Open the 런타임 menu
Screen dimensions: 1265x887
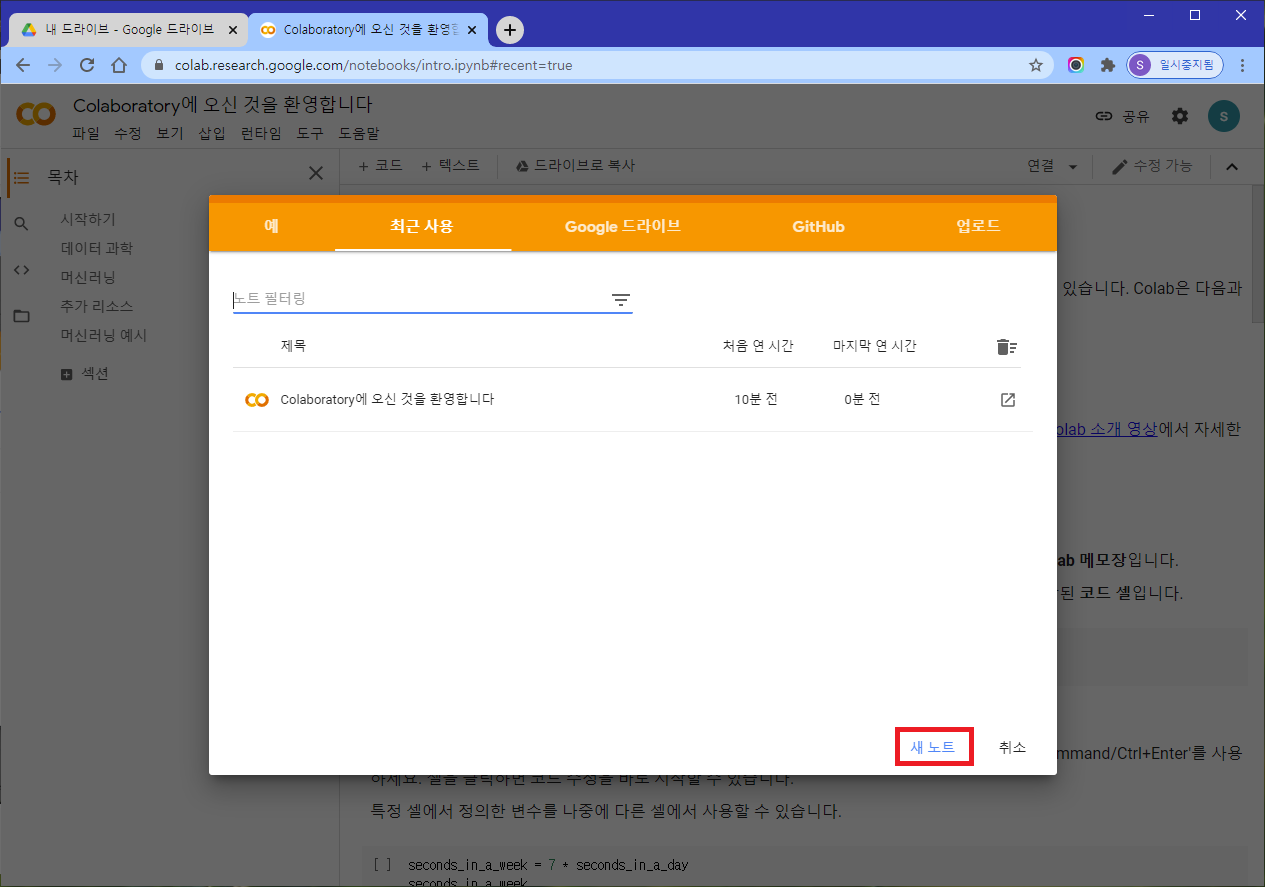click(x=261, y=133)
